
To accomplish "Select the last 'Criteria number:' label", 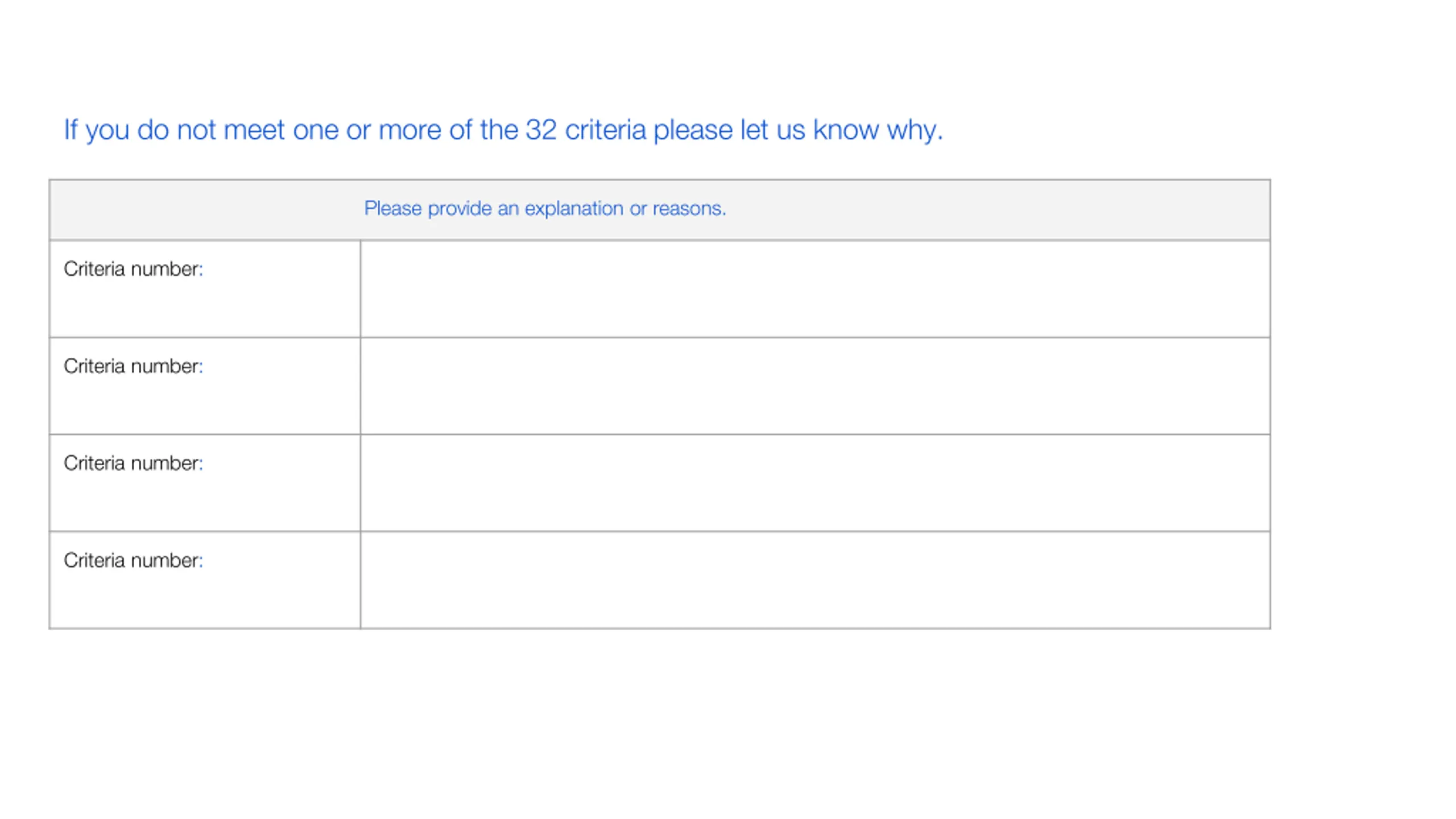I will point(133,561).
